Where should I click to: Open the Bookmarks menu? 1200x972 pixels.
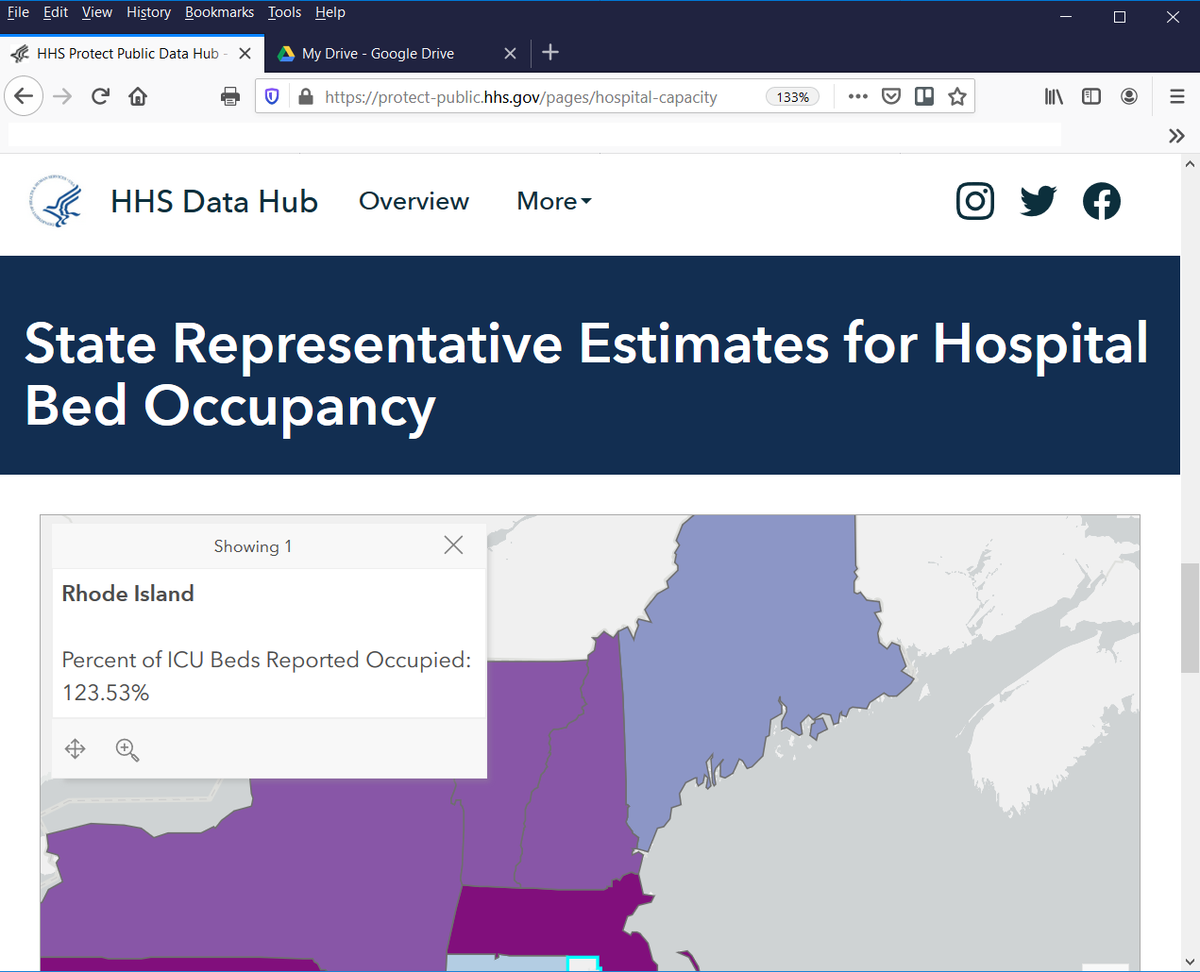tap(219, 12)
